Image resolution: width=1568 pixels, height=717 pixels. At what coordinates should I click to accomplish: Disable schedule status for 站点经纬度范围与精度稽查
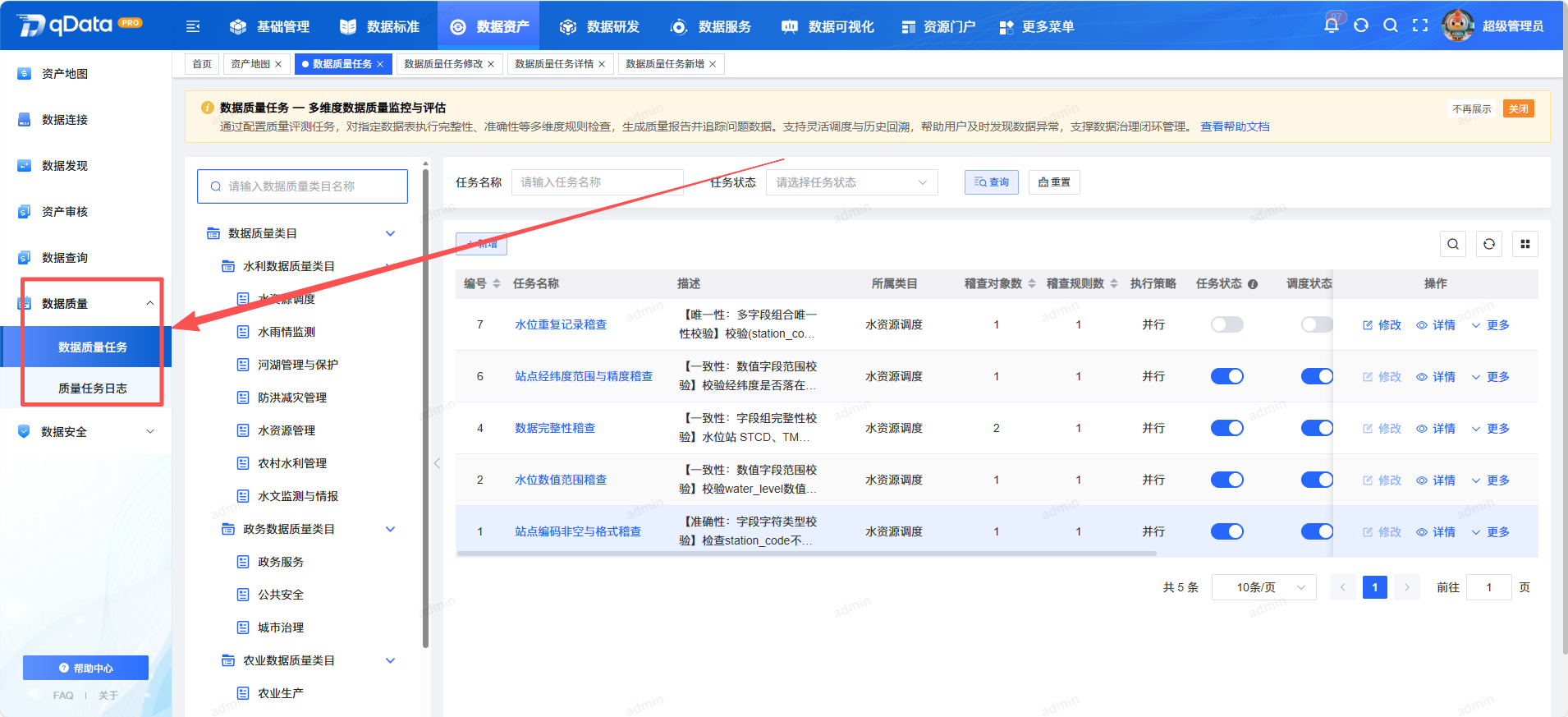(1317, 376)
